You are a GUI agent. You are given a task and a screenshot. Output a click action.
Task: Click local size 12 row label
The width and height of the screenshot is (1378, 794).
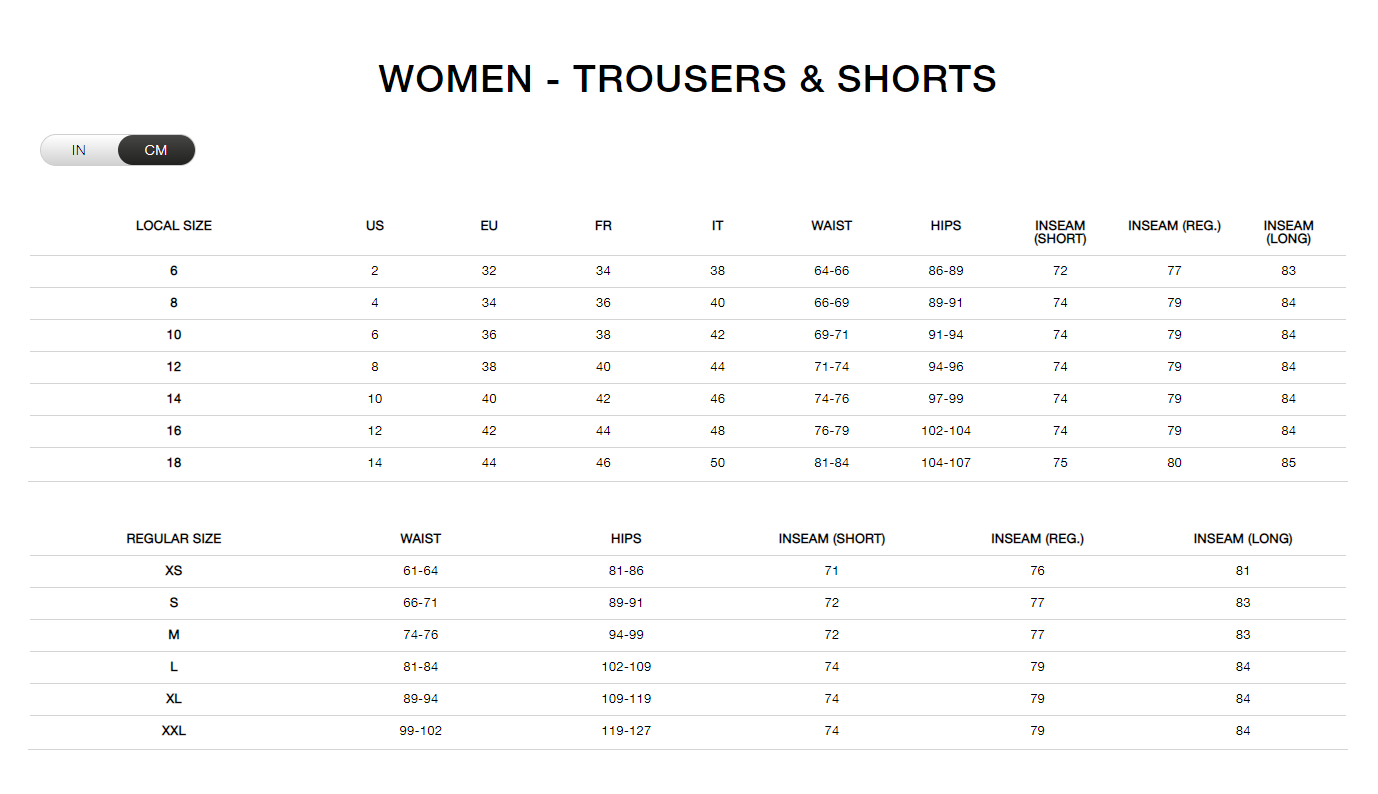click(x=174, y=367)
